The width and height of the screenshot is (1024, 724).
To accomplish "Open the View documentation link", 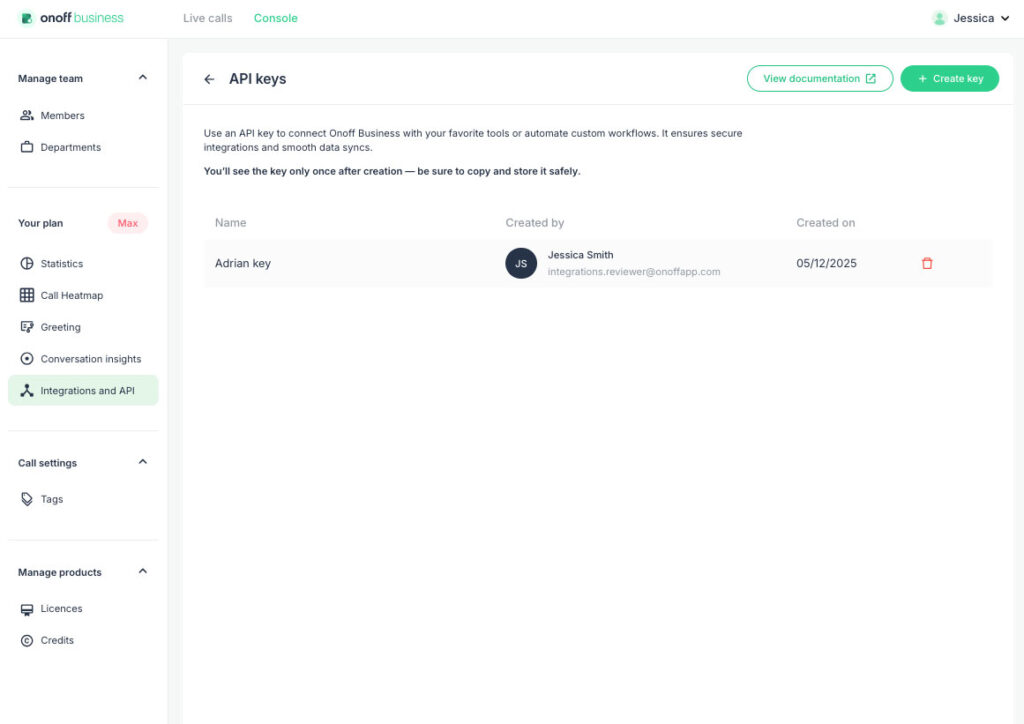I will [x=819, y=78].
